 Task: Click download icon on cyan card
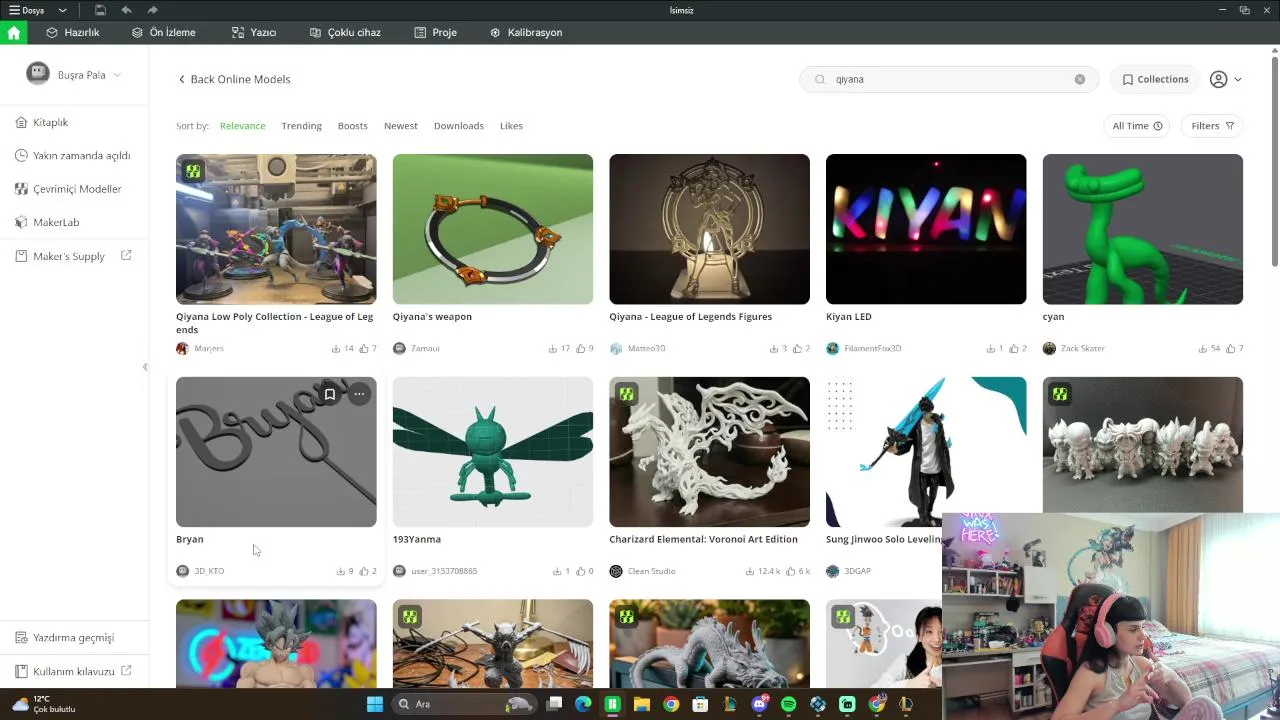1202,348
